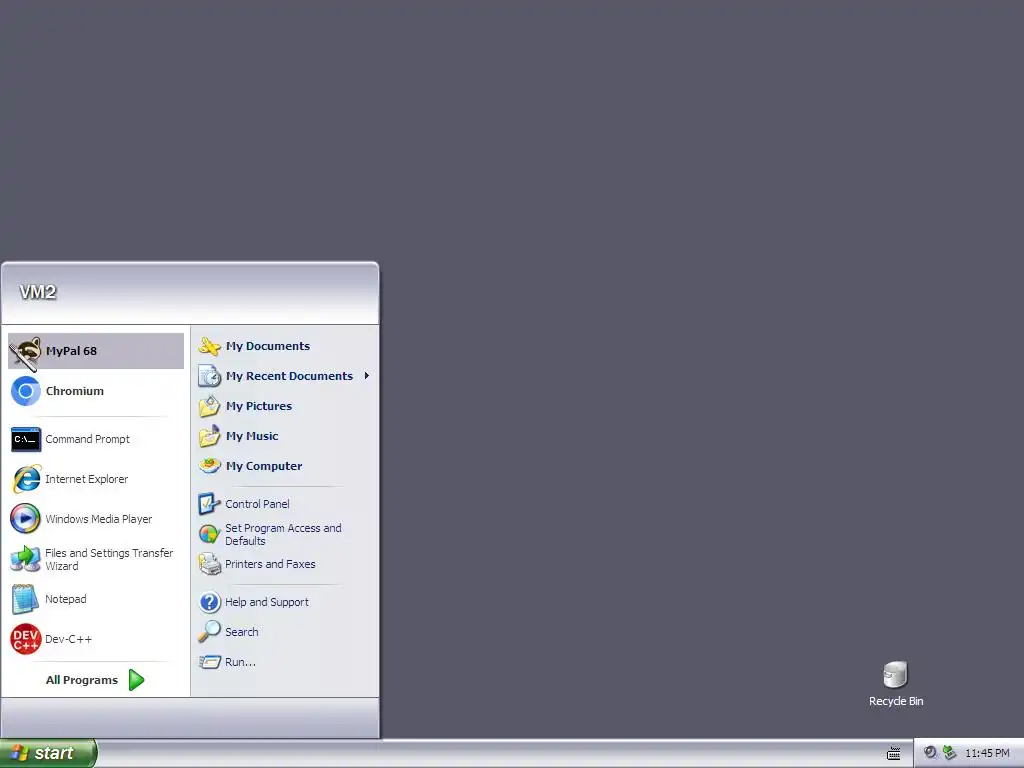Click the Start button

[x=48, y=753]
